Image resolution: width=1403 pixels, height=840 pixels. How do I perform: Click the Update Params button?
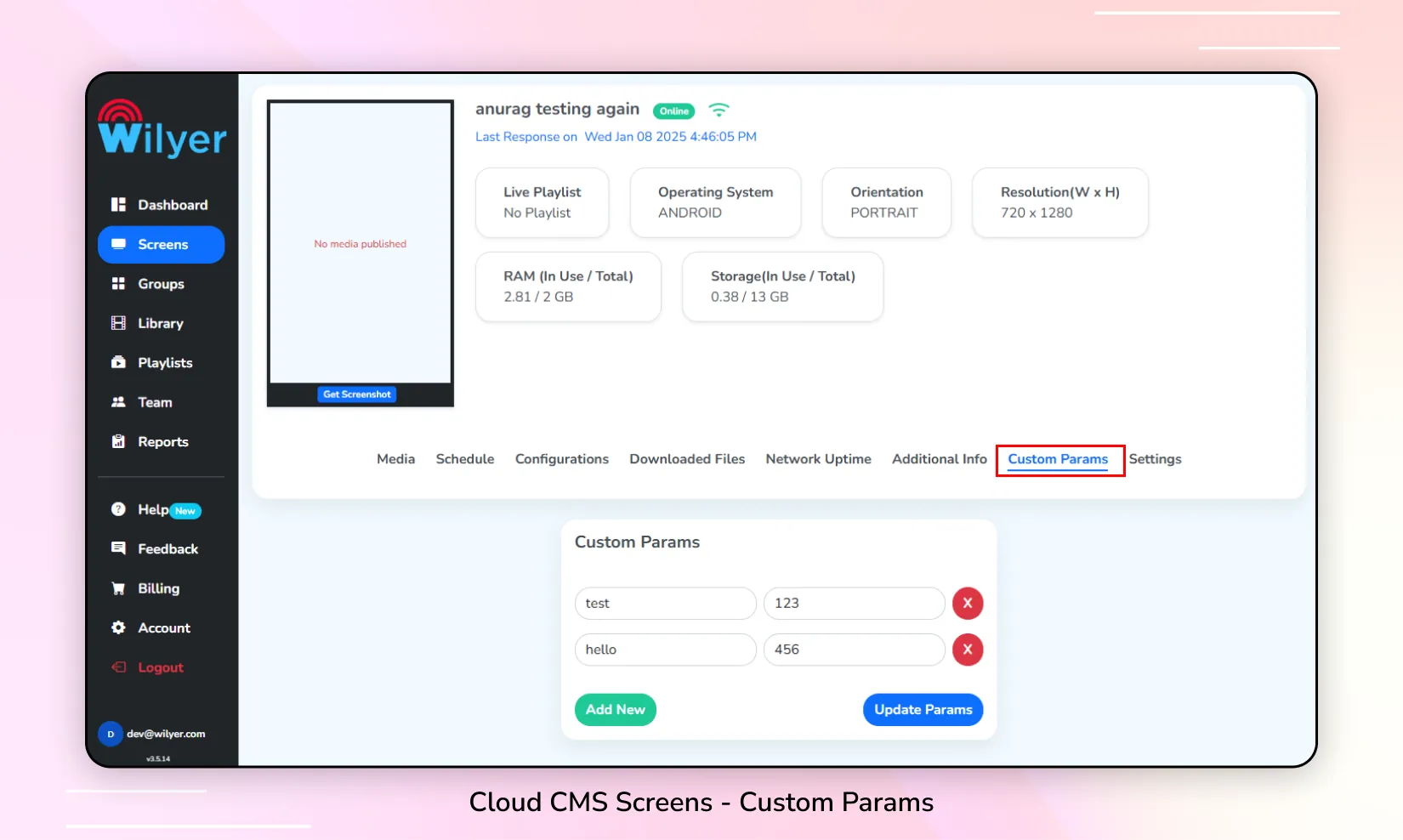pos(923,710)
